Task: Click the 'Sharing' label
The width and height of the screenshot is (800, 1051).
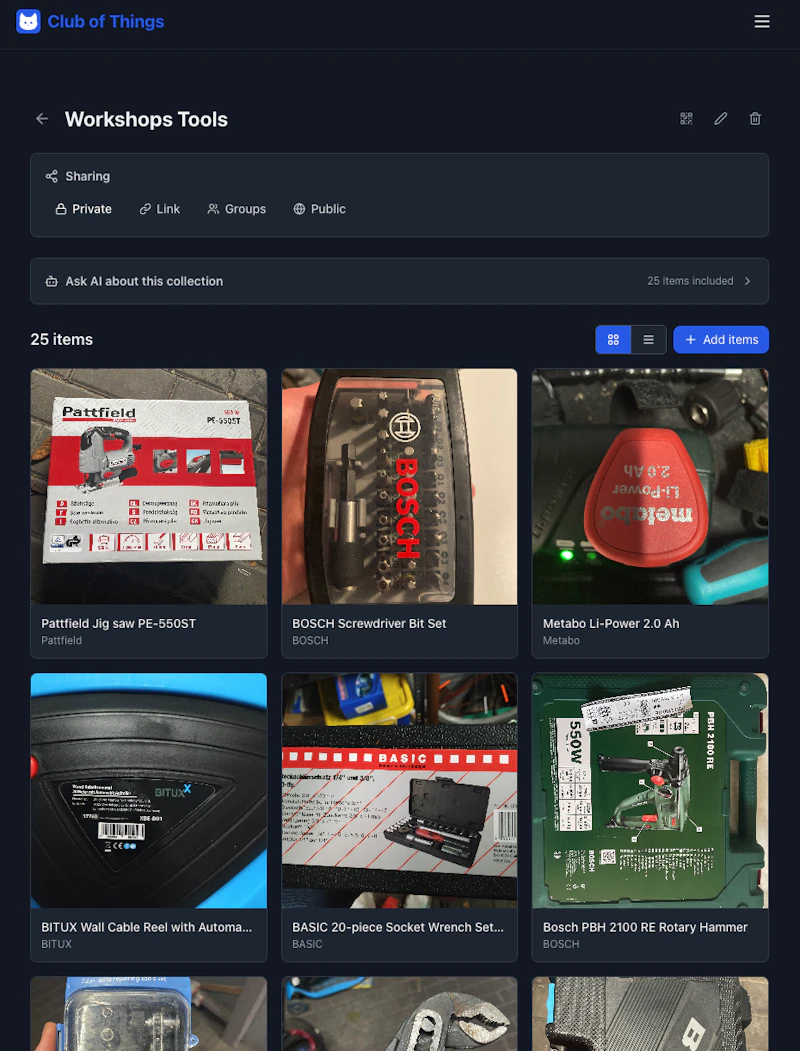Action: click(88, 176)
